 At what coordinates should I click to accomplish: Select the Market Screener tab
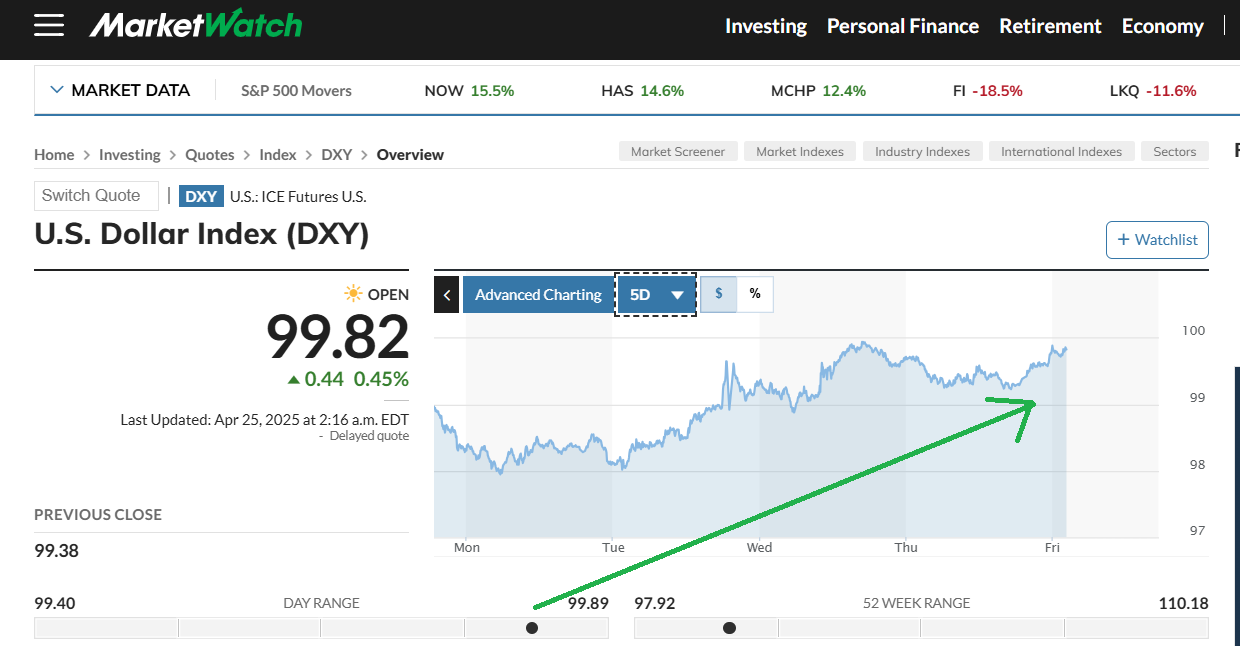click(x=678, y=152)
